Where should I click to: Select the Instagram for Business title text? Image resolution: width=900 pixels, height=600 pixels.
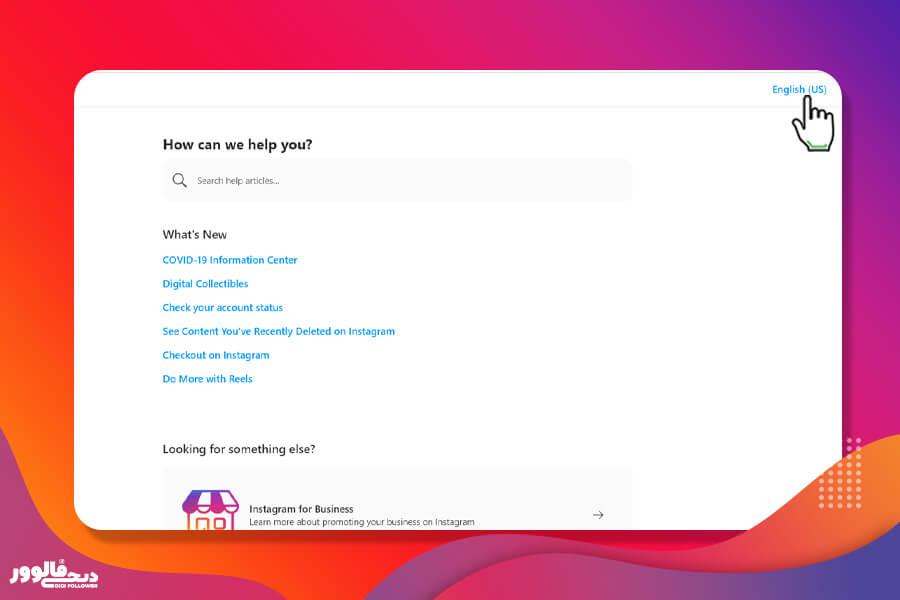(x=301, y=509)
